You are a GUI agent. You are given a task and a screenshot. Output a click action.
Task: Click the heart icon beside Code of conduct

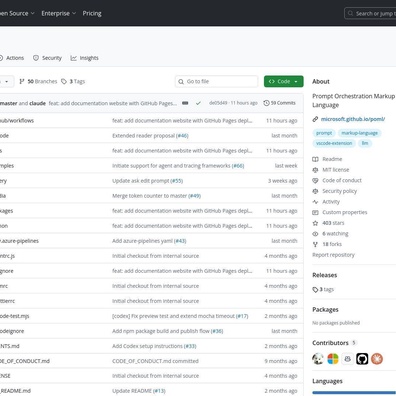click(315, 180)
